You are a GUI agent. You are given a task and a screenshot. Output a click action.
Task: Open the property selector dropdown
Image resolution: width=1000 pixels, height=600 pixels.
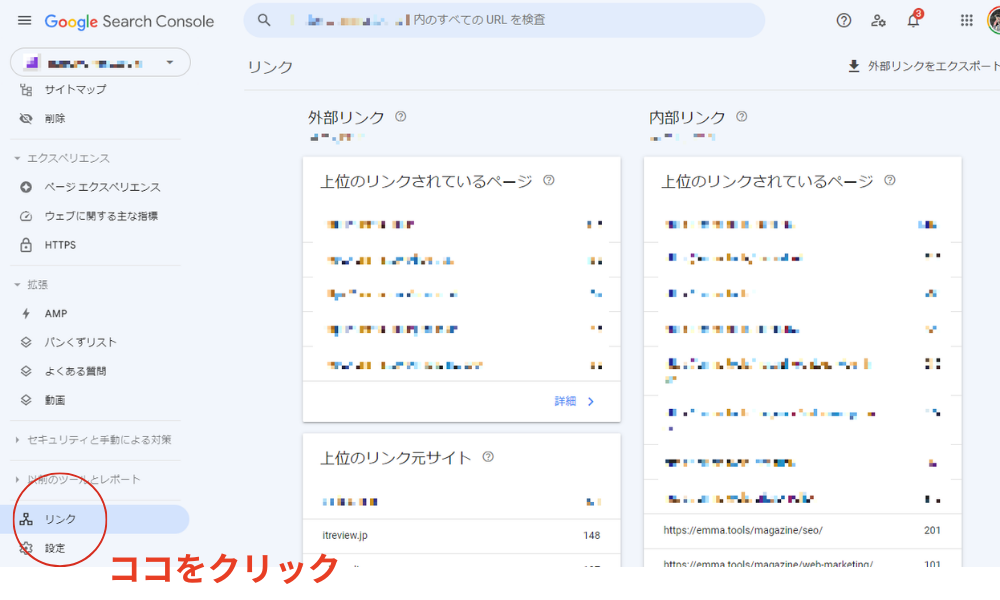99,62
